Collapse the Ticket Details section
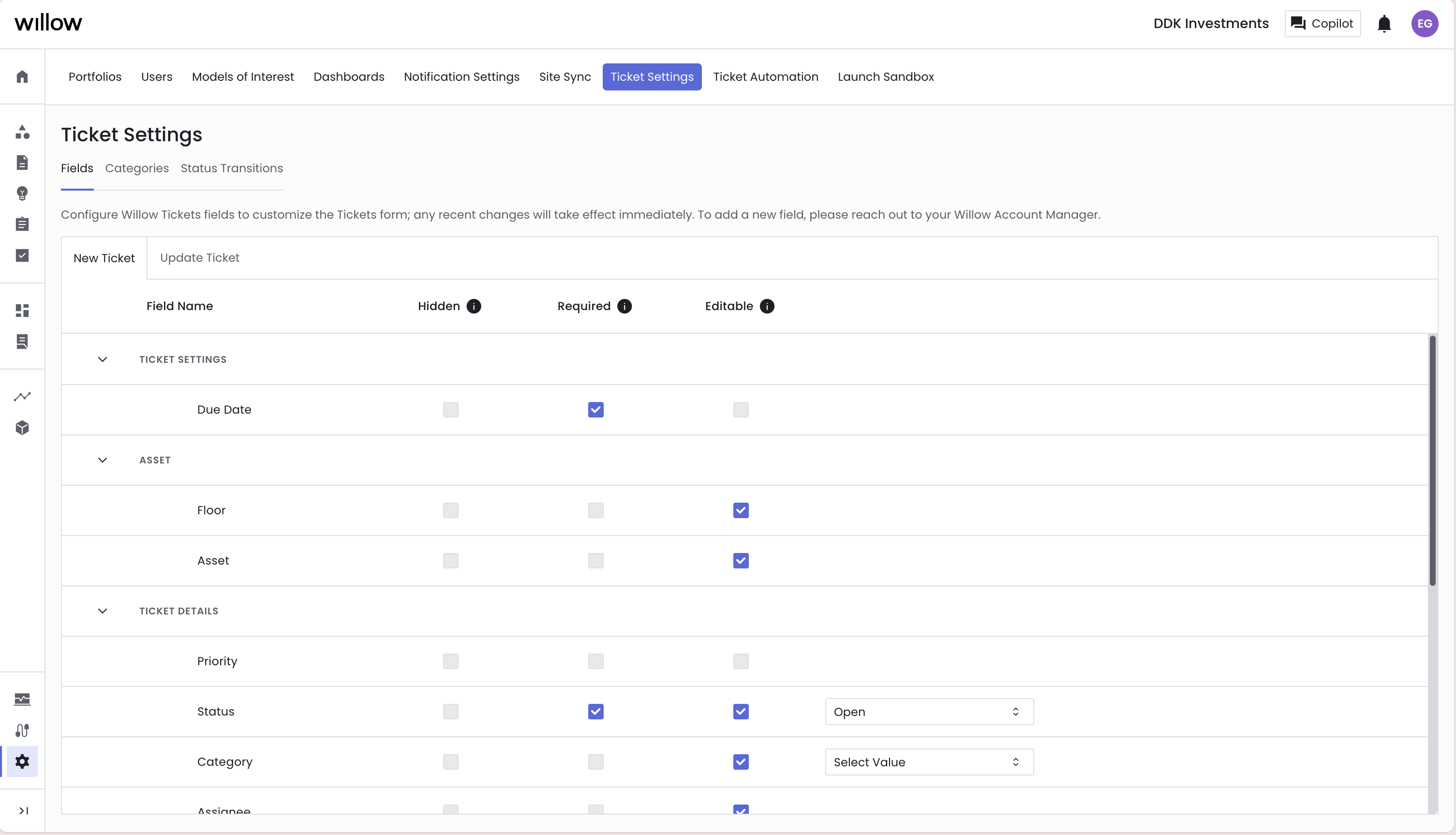Image resolution: width=1456 pixels, height=835 pixels. 103,611
